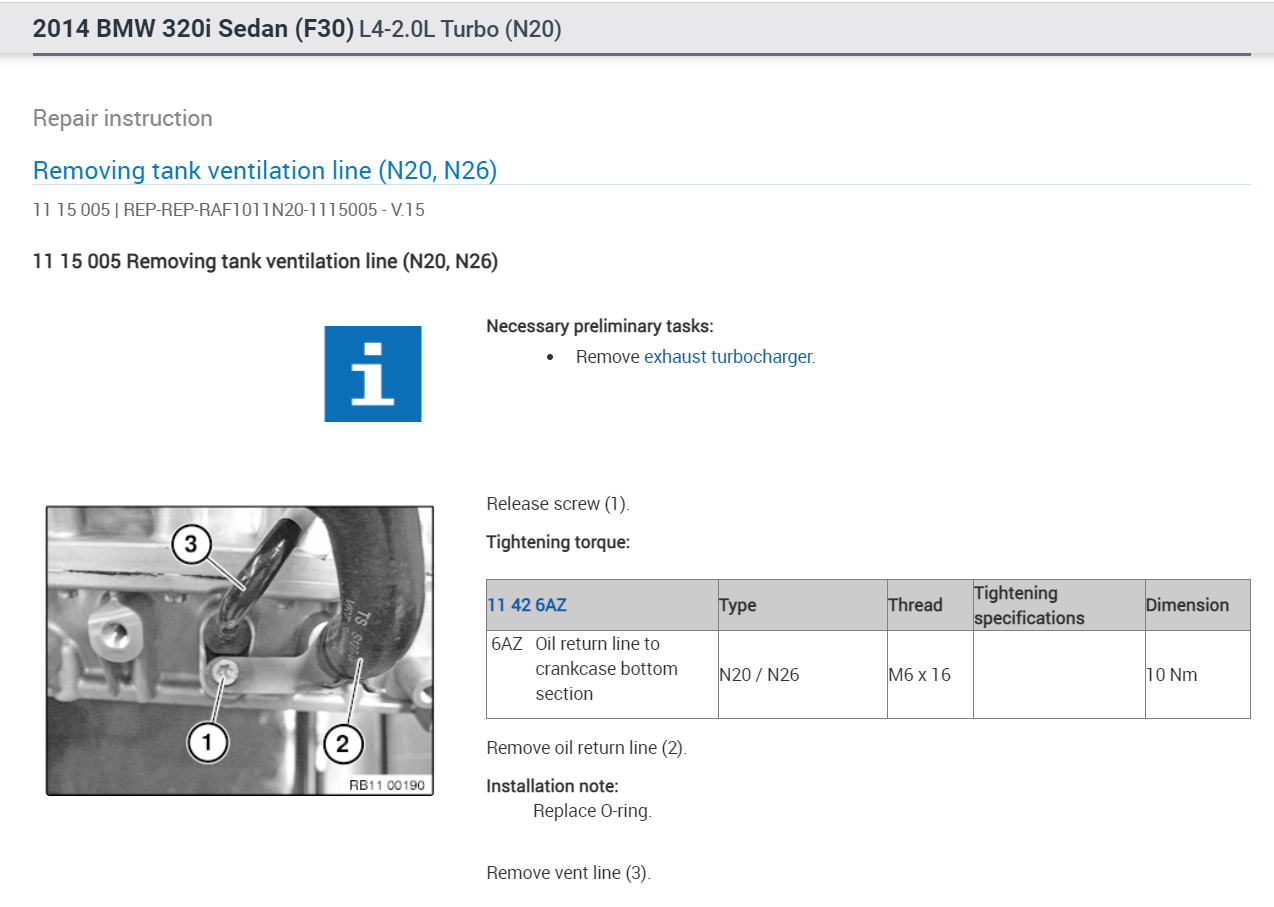Click the RB11 00190 image reference label
The width and height of the screenshot is (1274, 907).
pos(386,785)
